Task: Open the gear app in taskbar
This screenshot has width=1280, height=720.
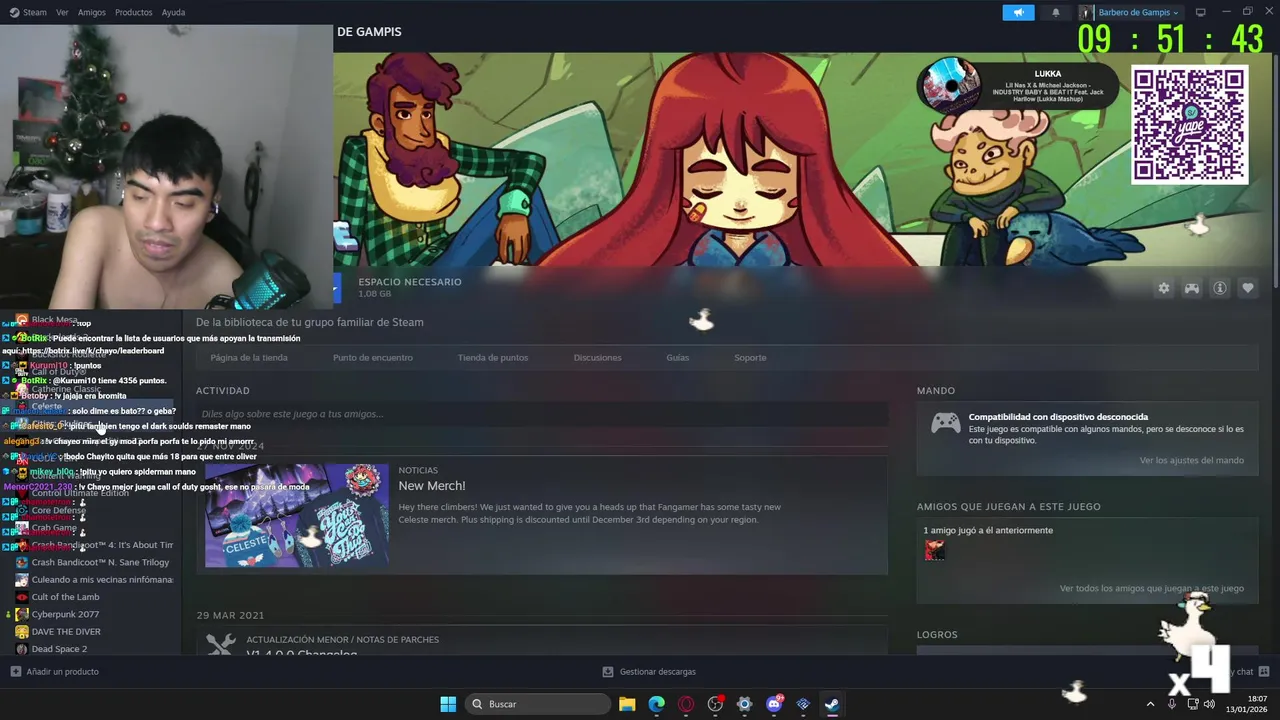Action: [744, 704]
